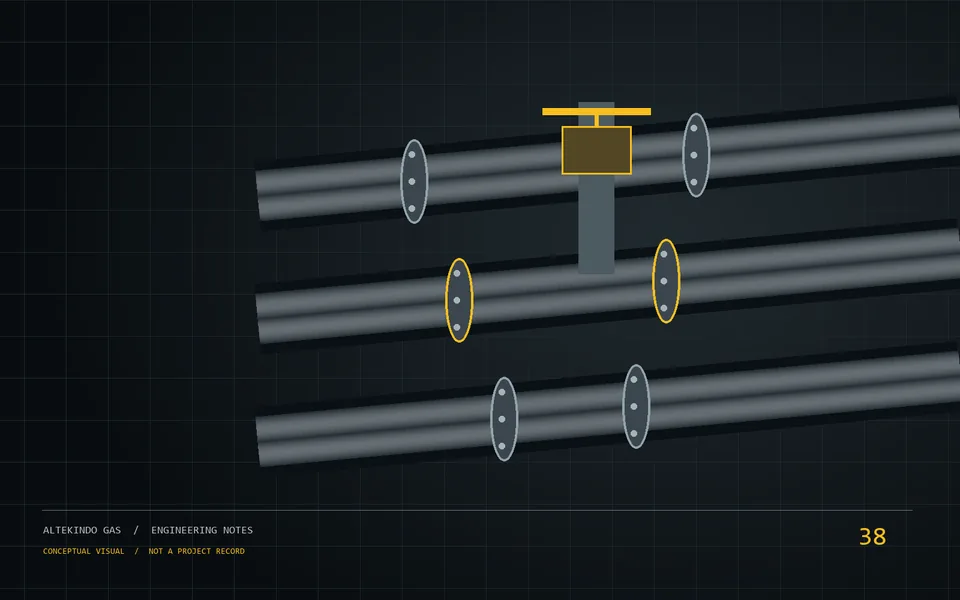Click the center bolt of top-left flange
Screen dimensions: 960x600
(x=412, y=181)
